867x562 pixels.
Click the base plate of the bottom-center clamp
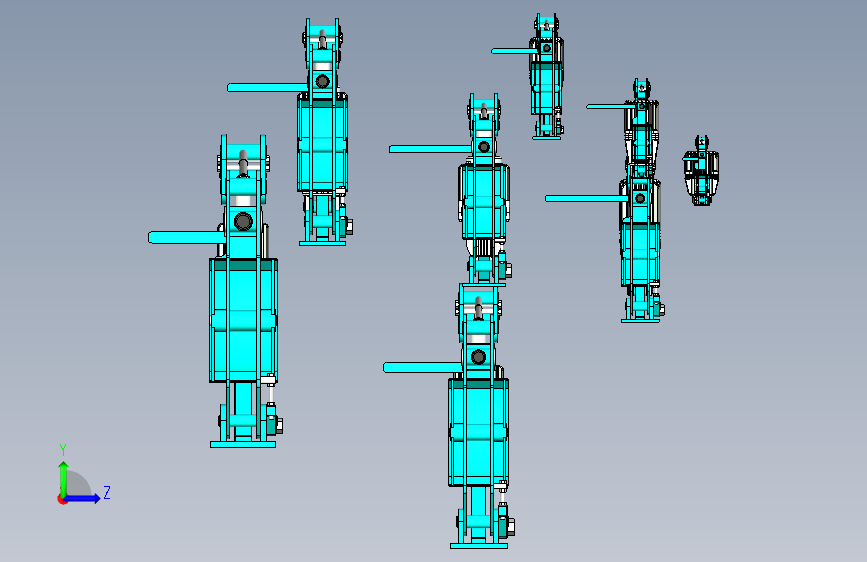(x=479, y=546)
